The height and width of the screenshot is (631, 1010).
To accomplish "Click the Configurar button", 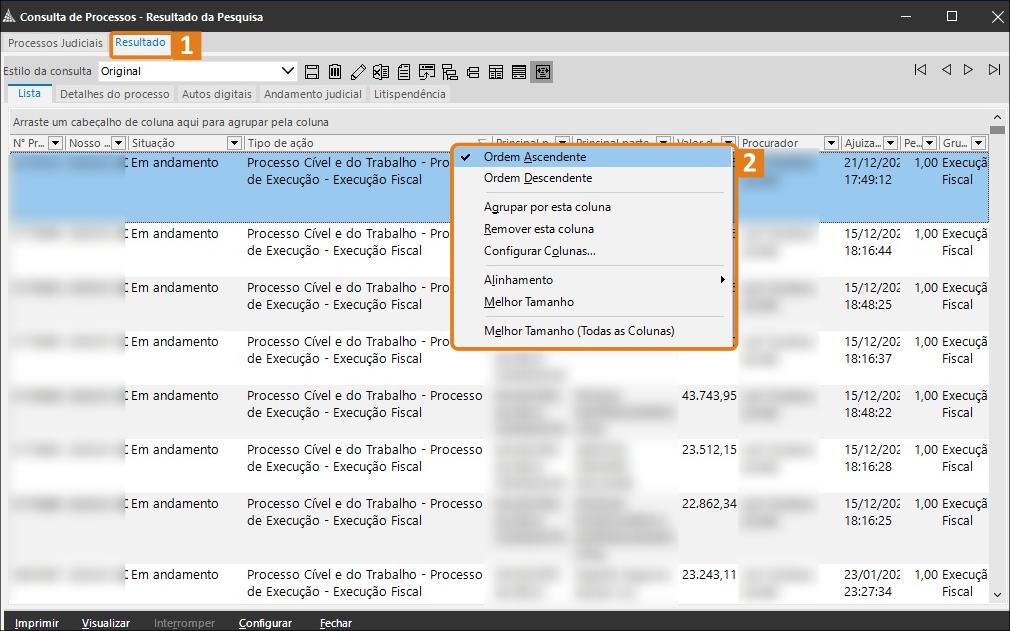I will point(265,623).
